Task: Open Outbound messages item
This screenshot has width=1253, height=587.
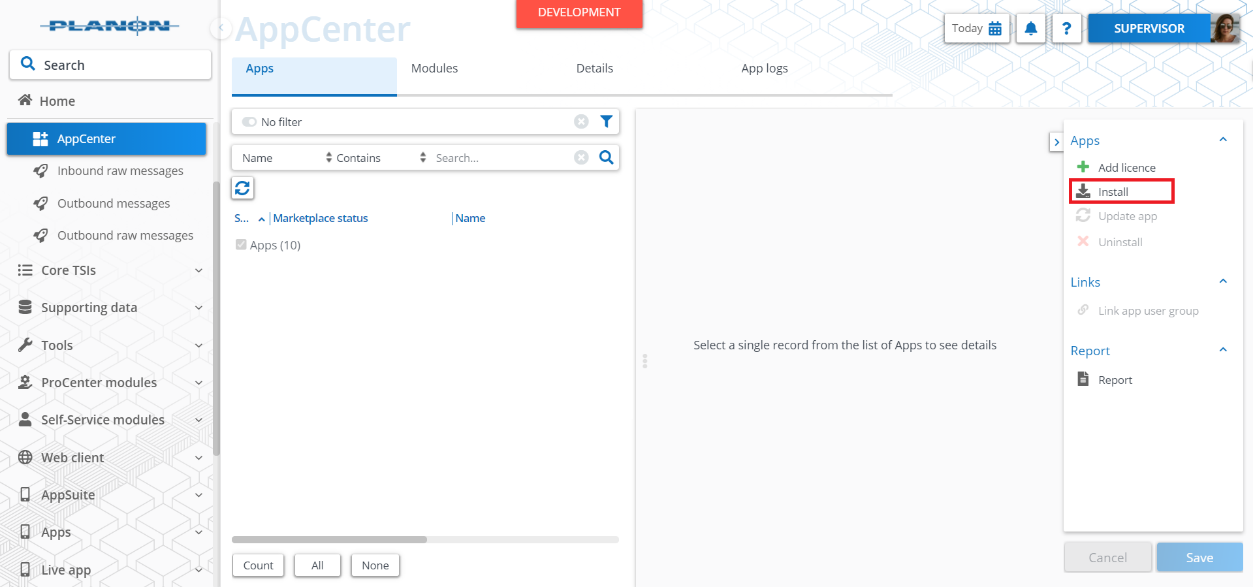Action: click(114, 203)
